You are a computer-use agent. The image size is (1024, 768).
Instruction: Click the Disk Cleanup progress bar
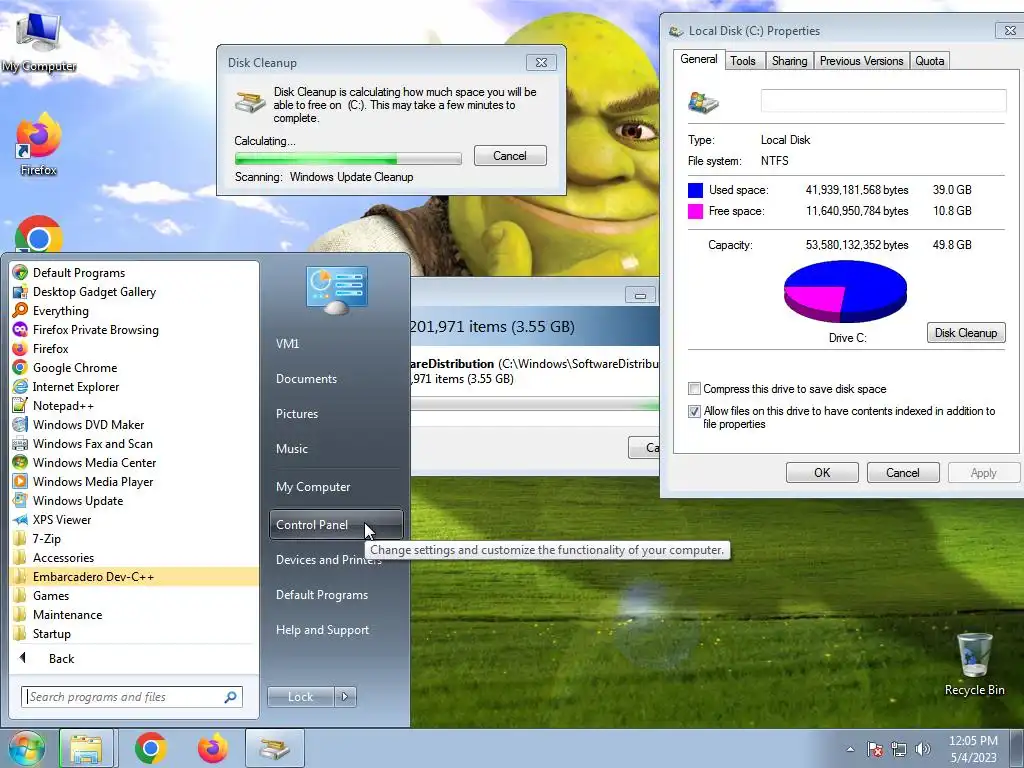[348, 158]
